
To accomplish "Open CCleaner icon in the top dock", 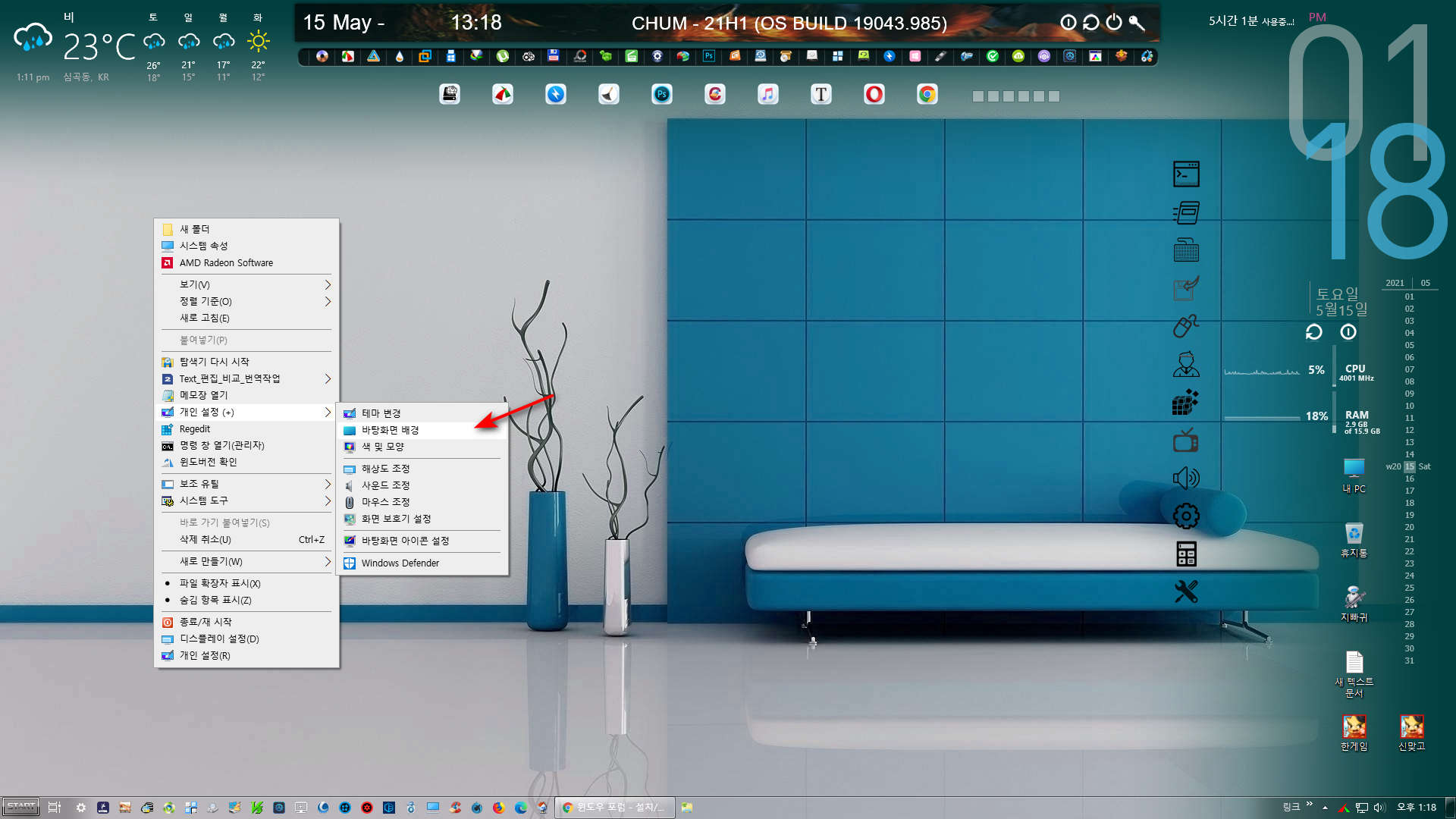I will click(x=715, y=94).
